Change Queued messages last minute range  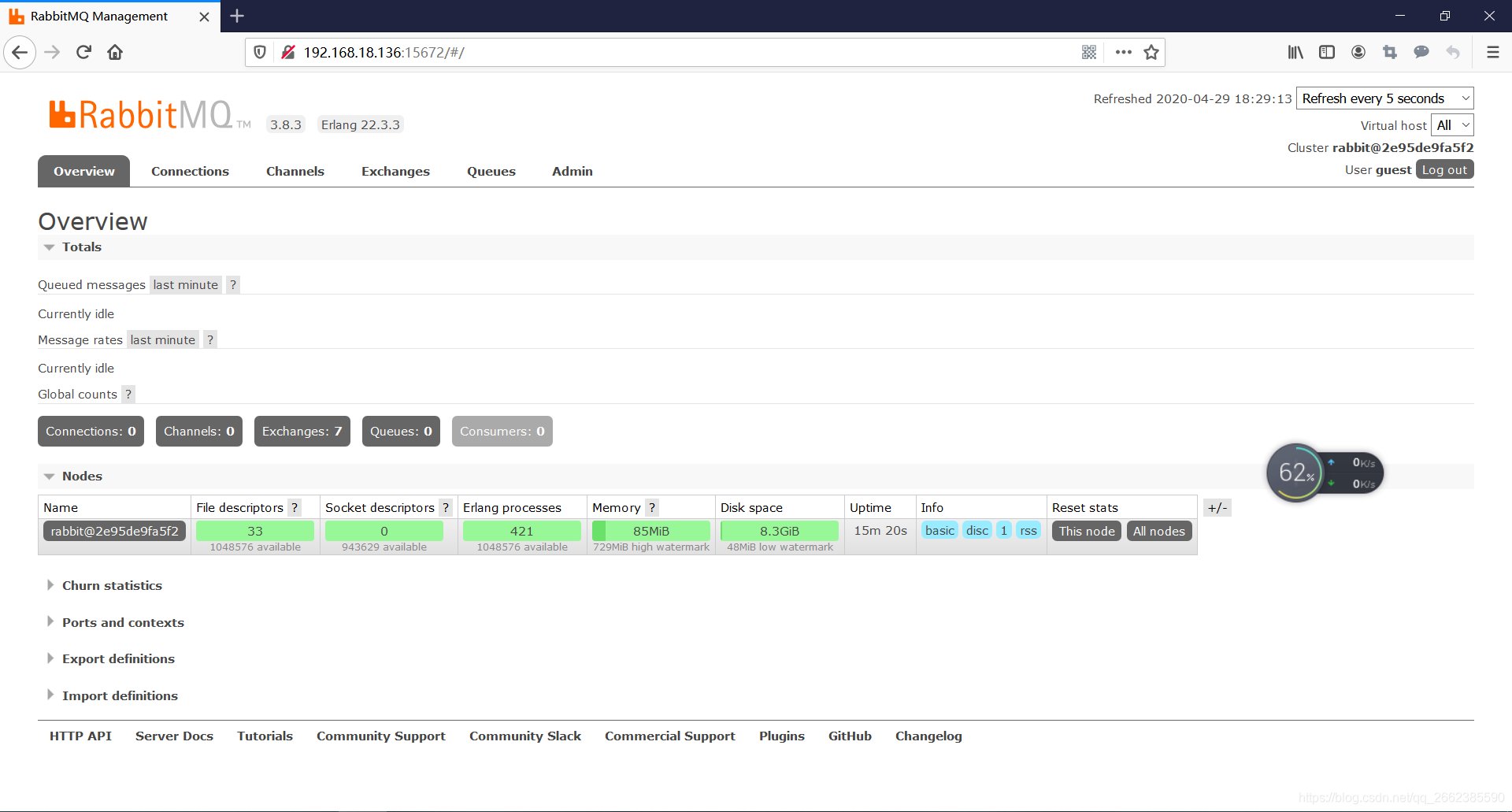(x=186, y=285)
